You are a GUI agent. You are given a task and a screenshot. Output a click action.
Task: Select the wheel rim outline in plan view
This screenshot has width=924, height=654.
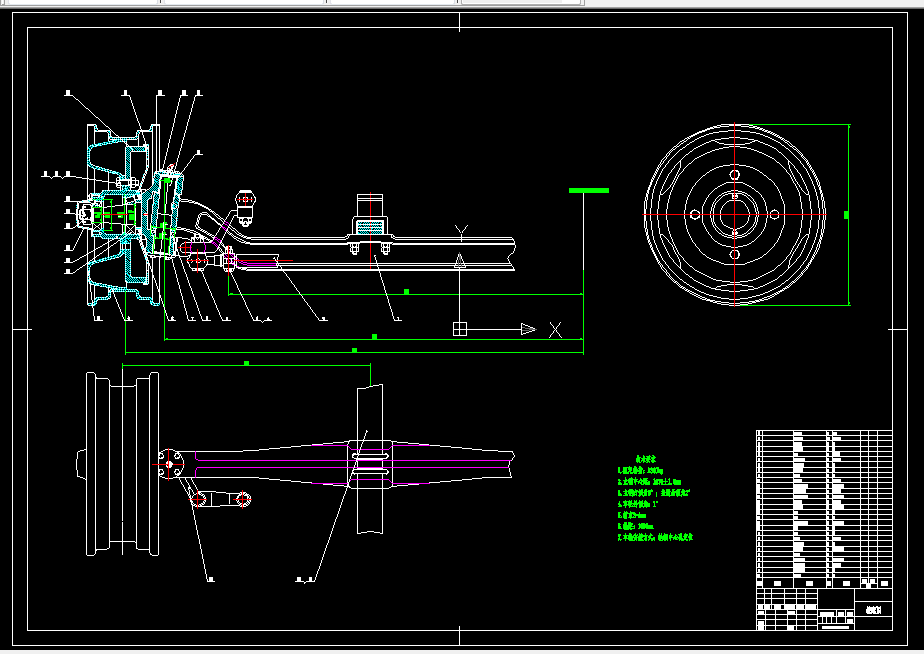(x=123, y=464)
